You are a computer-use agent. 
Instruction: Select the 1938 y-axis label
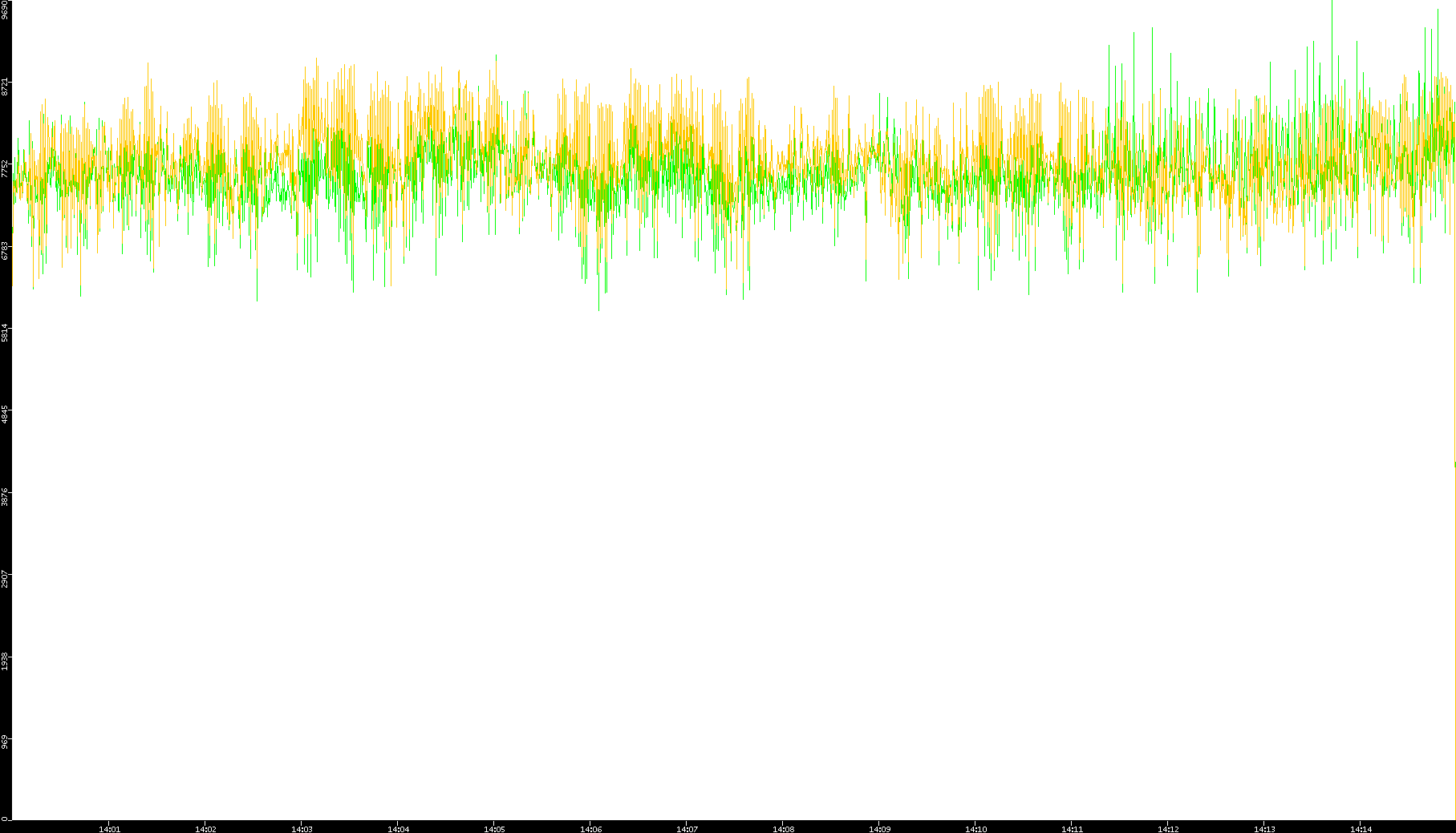click(5, 661)
